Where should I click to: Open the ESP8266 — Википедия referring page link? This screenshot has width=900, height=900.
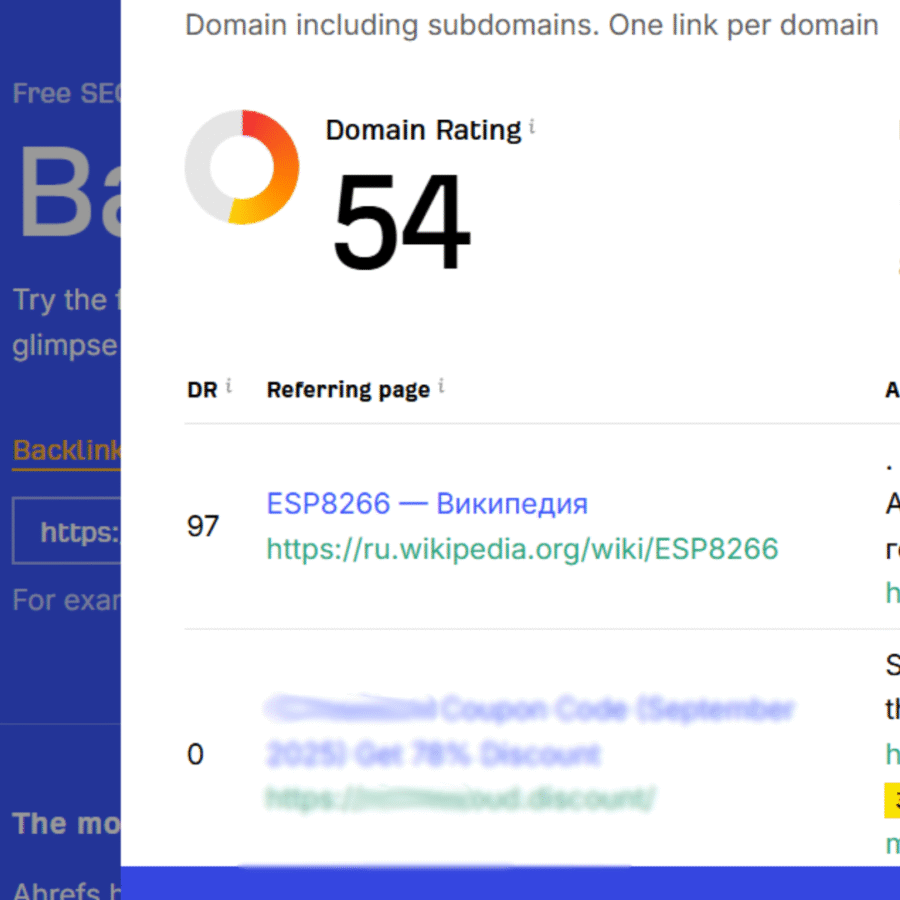tap(426, 504)
